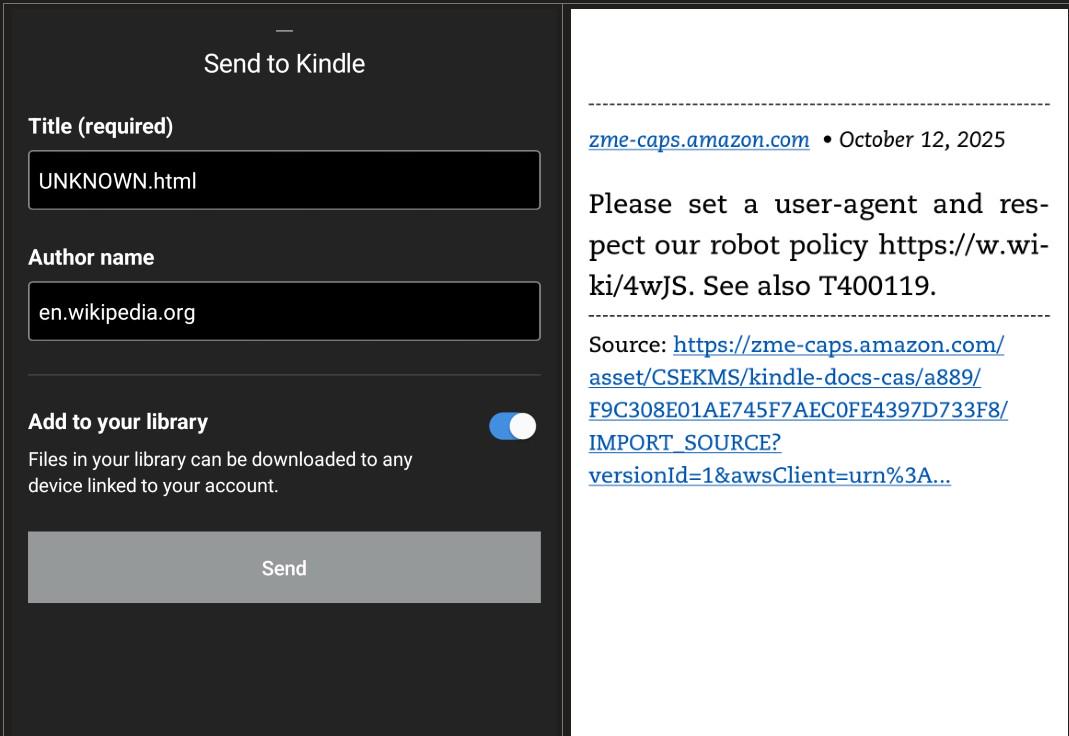Image resolution: width=1069 pixels, height=736 pixels.
Task: Click the October 12, 2025 date
Action: click(922, 140)
